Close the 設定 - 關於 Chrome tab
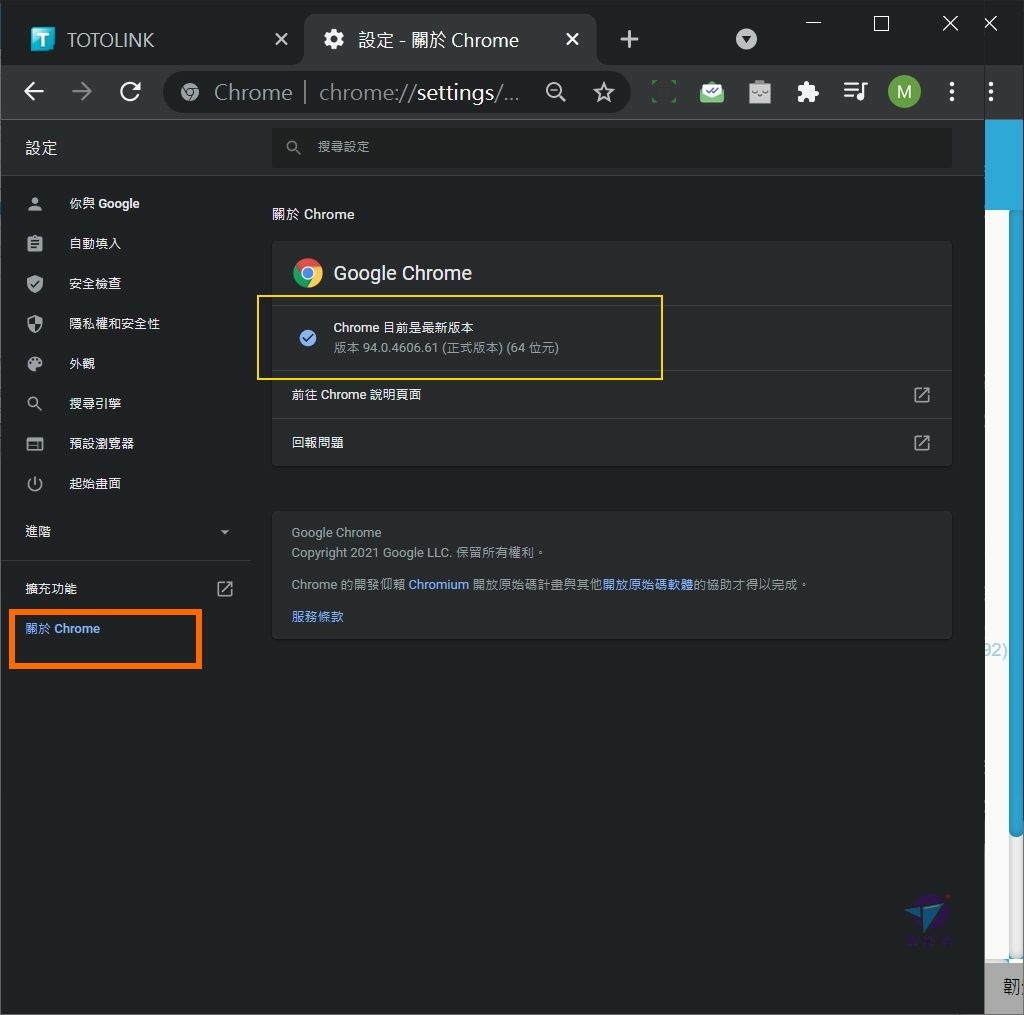The width and height of the screenshot is (1024, 1015). 572,39
